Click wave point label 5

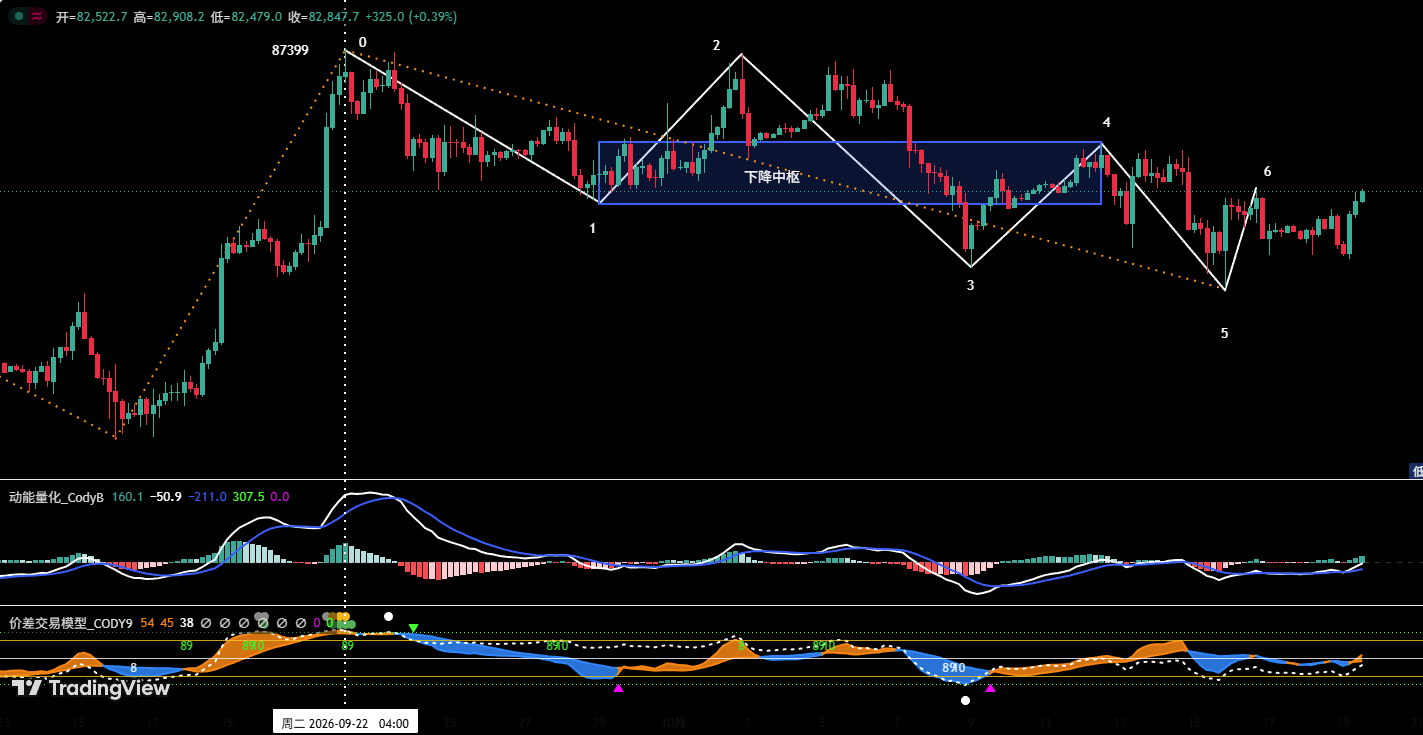pos(1224,333)
